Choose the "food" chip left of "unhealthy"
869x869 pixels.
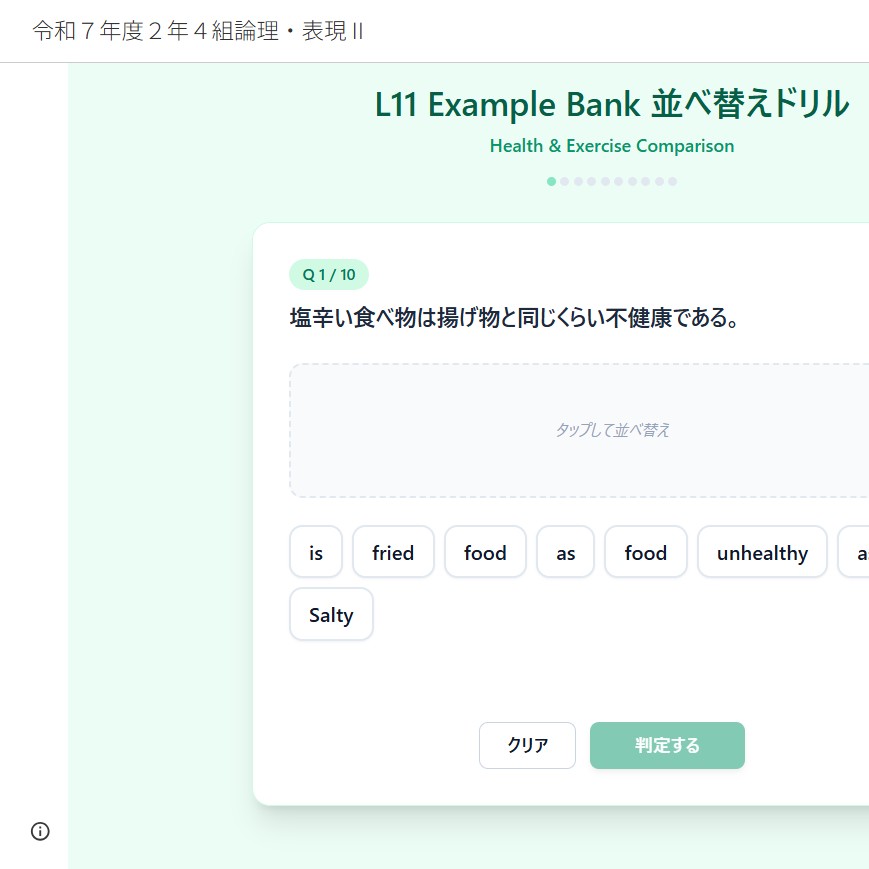pyautogui.click(x=645, y=553)
